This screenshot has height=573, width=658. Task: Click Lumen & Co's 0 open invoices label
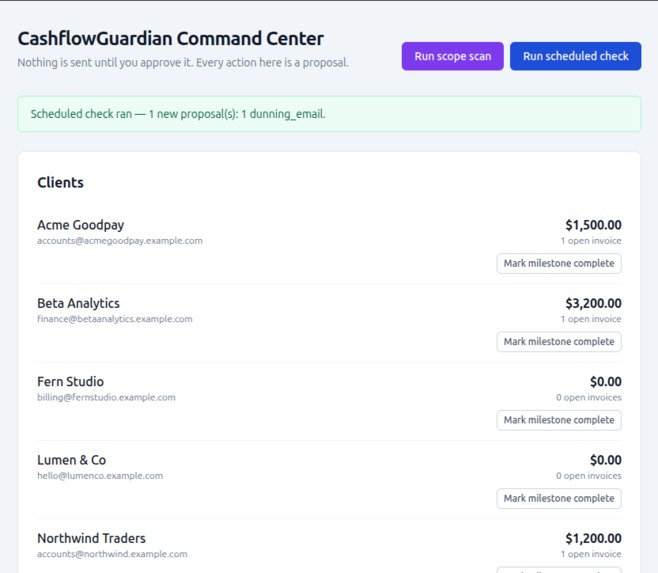[589, 476]
